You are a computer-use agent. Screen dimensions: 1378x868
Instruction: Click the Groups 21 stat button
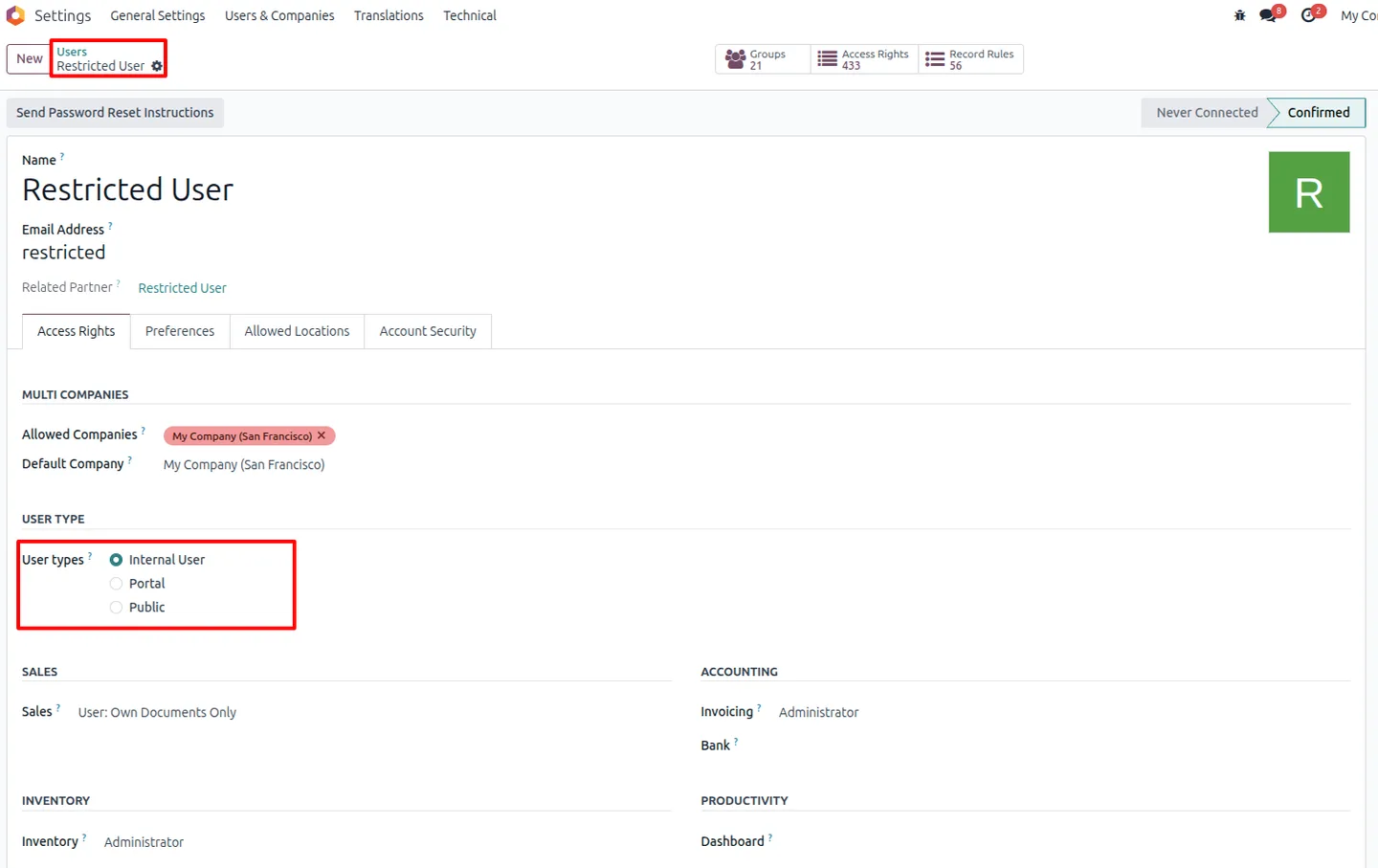pyautogui.click(x=763, y=59)
